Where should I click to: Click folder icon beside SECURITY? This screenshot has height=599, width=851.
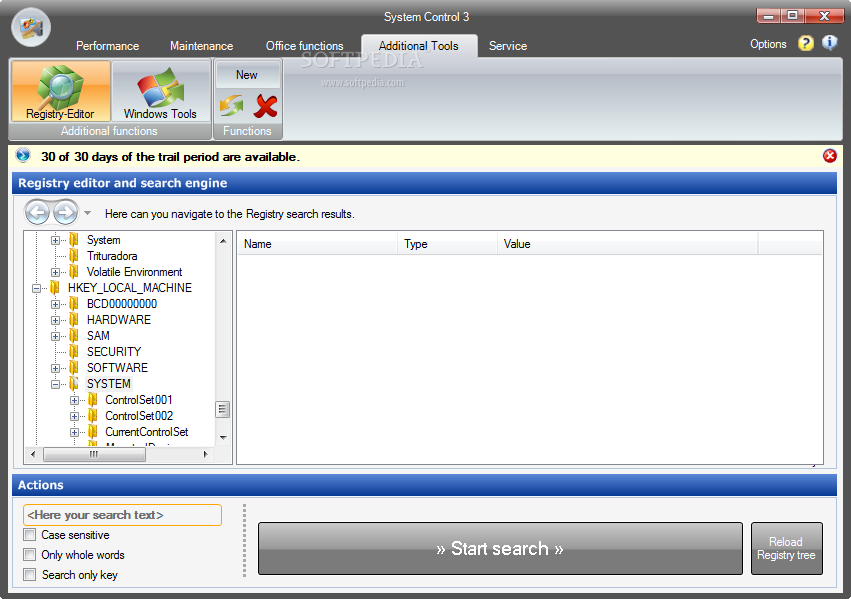coord(74,352)
